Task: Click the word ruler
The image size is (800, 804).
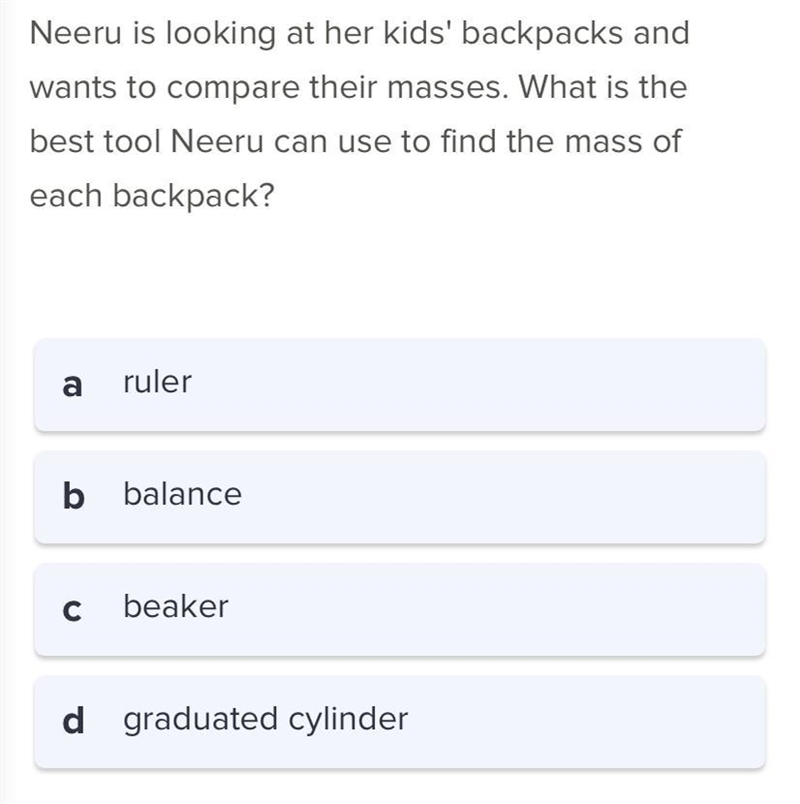Action: [157, 382]
